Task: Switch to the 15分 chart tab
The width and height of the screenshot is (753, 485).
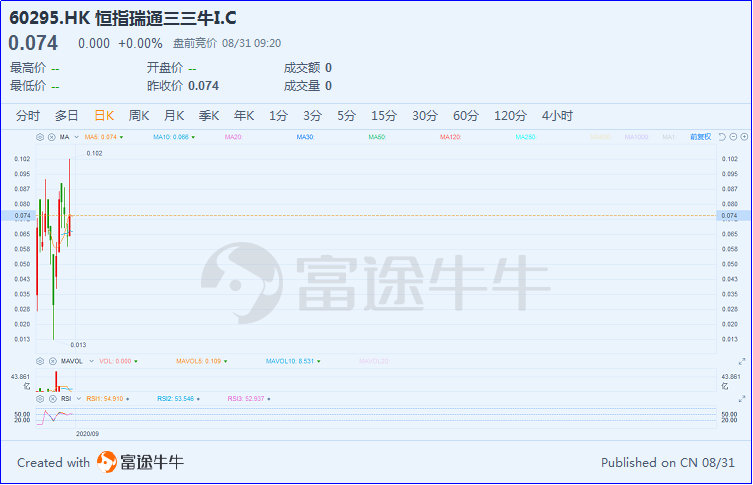Action: (x=384, y=116)
